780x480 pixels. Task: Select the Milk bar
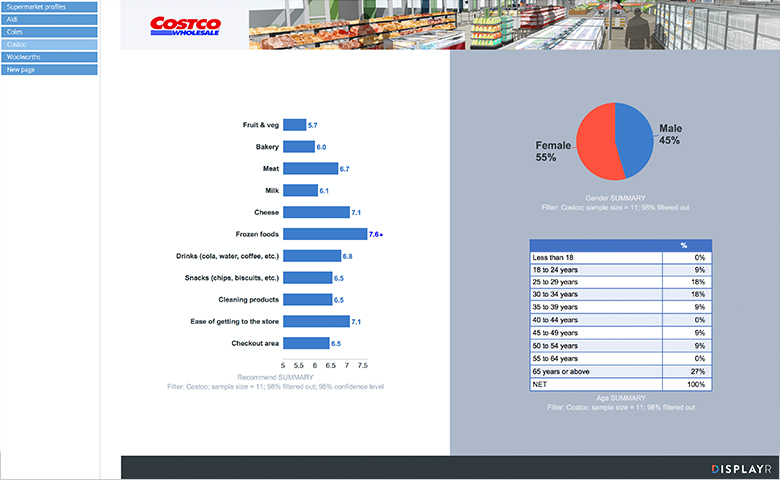coord(300,191)
